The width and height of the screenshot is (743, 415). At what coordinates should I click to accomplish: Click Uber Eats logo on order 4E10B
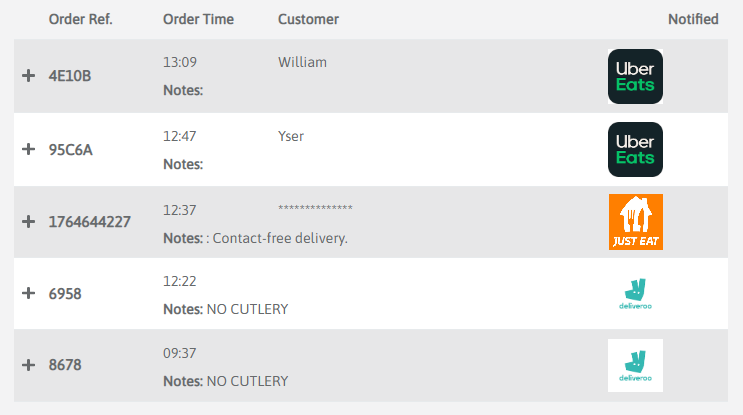pyautogui.click(x=635, y=77)
